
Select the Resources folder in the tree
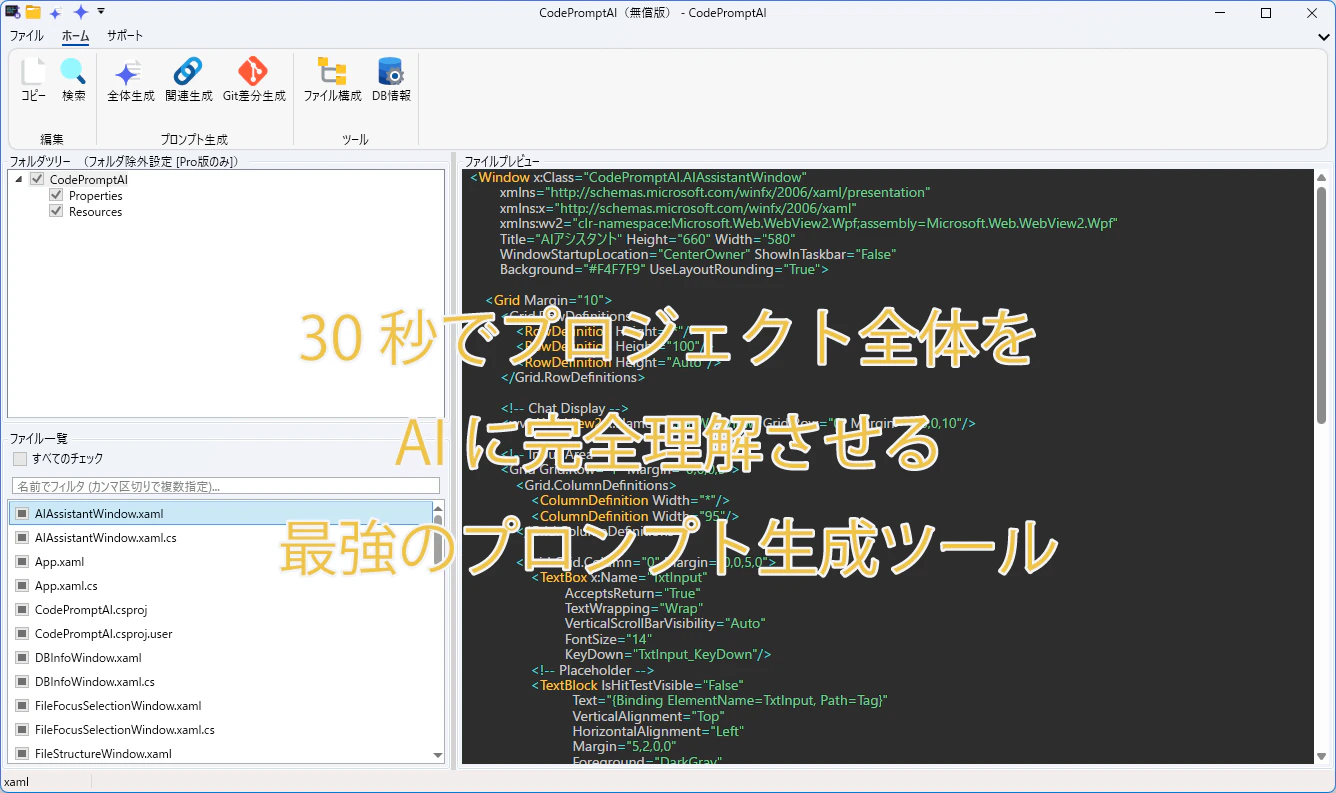[x=96, y=212]
